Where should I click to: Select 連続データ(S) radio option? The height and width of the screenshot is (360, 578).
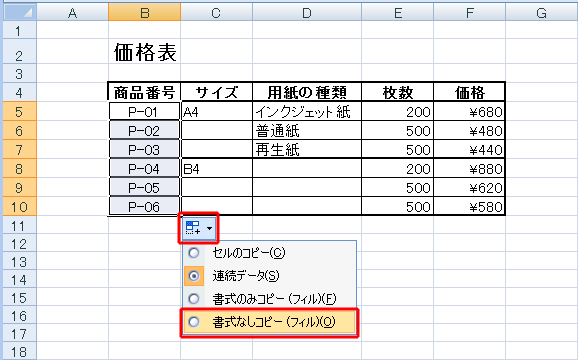click(x=270, y=276)
